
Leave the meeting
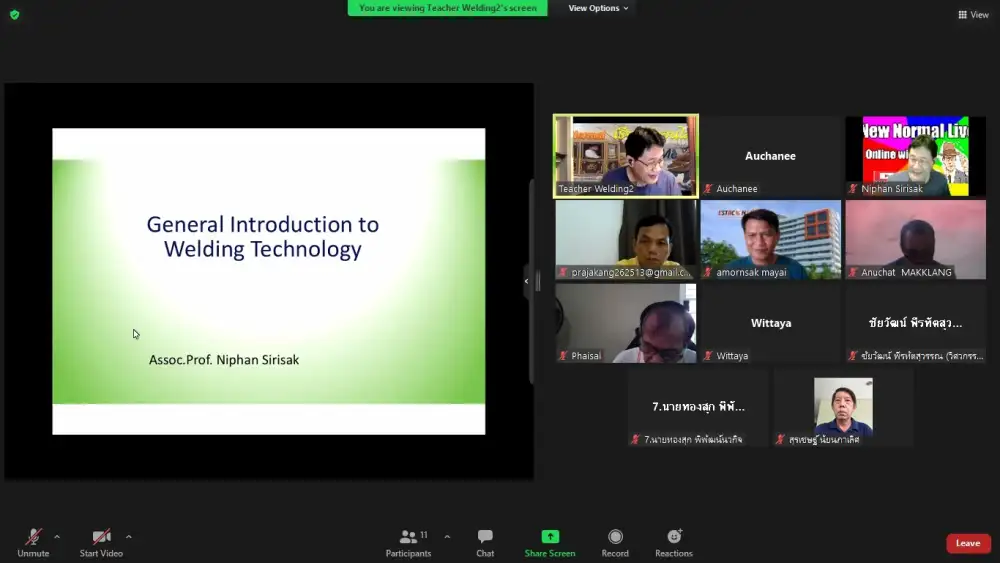coord(967,543)
